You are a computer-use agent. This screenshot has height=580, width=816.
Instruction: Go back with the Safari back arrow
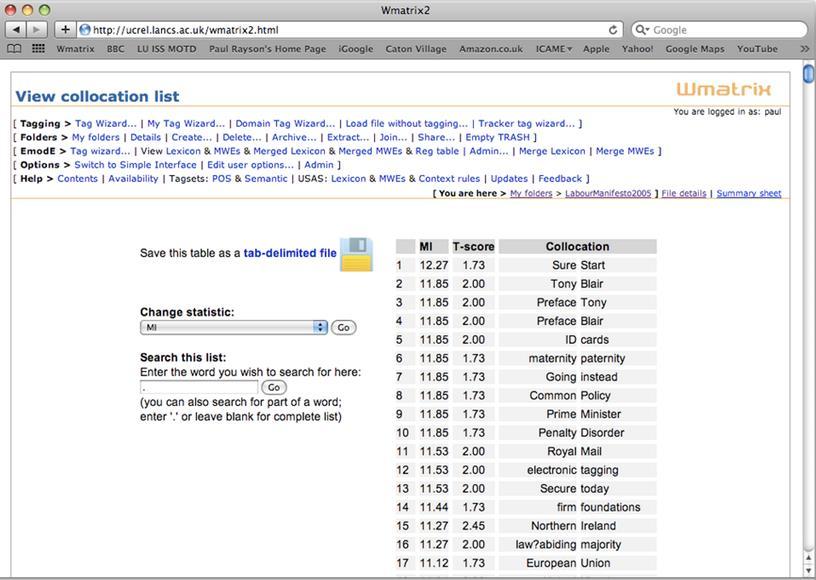(x=16, y=30)
